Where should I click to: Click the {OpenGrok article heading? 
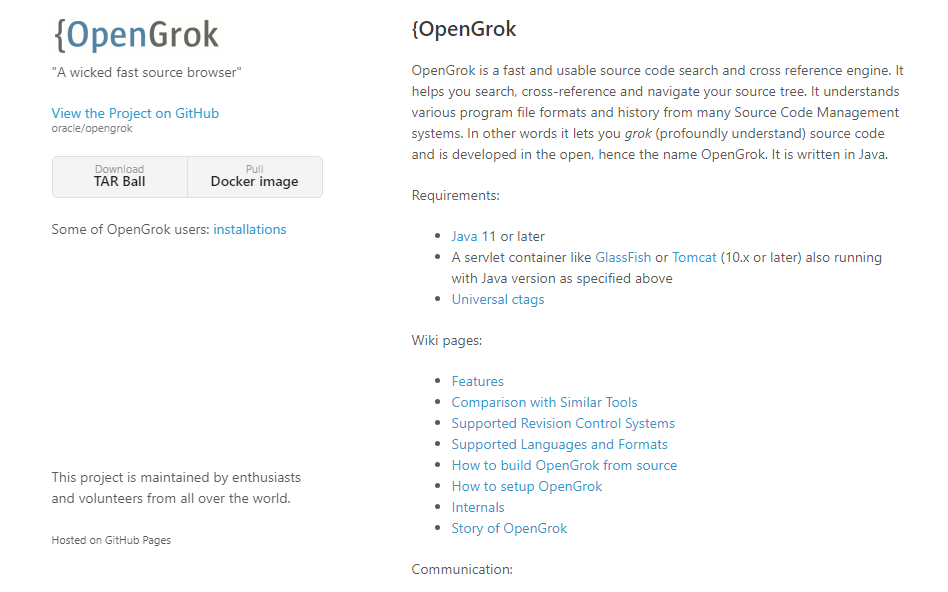coord(464,29)
